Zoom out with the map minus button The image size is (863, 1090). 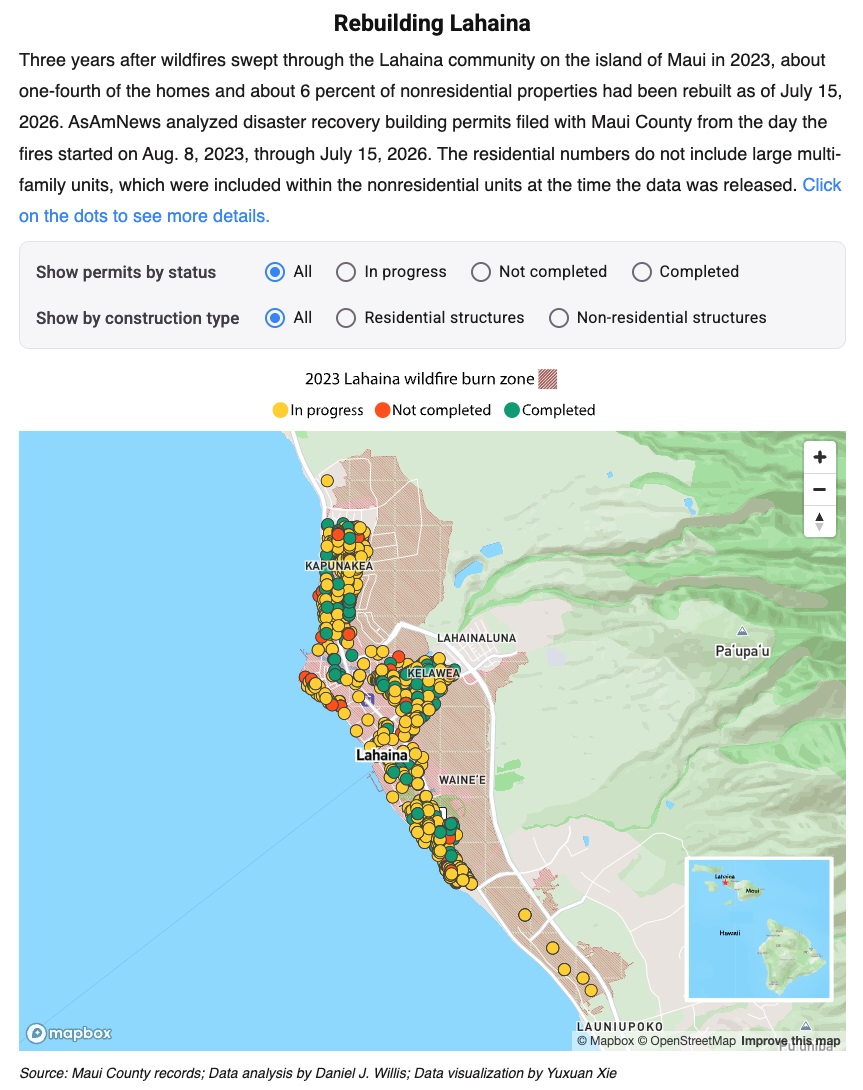819,489
